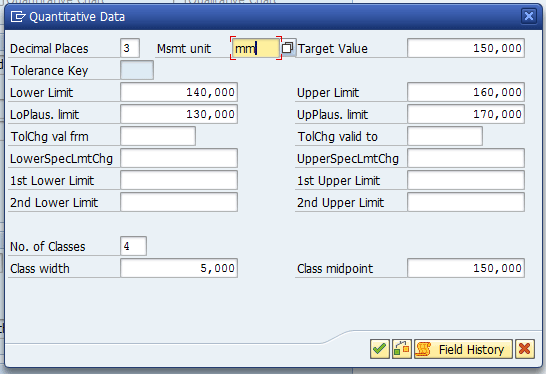Close the Quantitative Data dialog

[529, 16]
